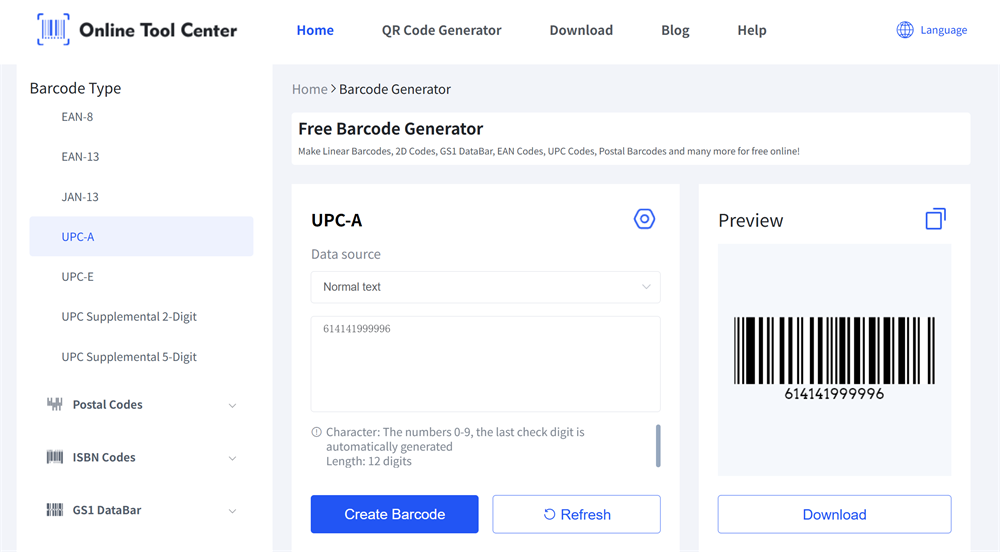Click the GS1 DataBar barcode icon
The height and width of the screenshot is (552, 1000).
[x=55, y=510]
